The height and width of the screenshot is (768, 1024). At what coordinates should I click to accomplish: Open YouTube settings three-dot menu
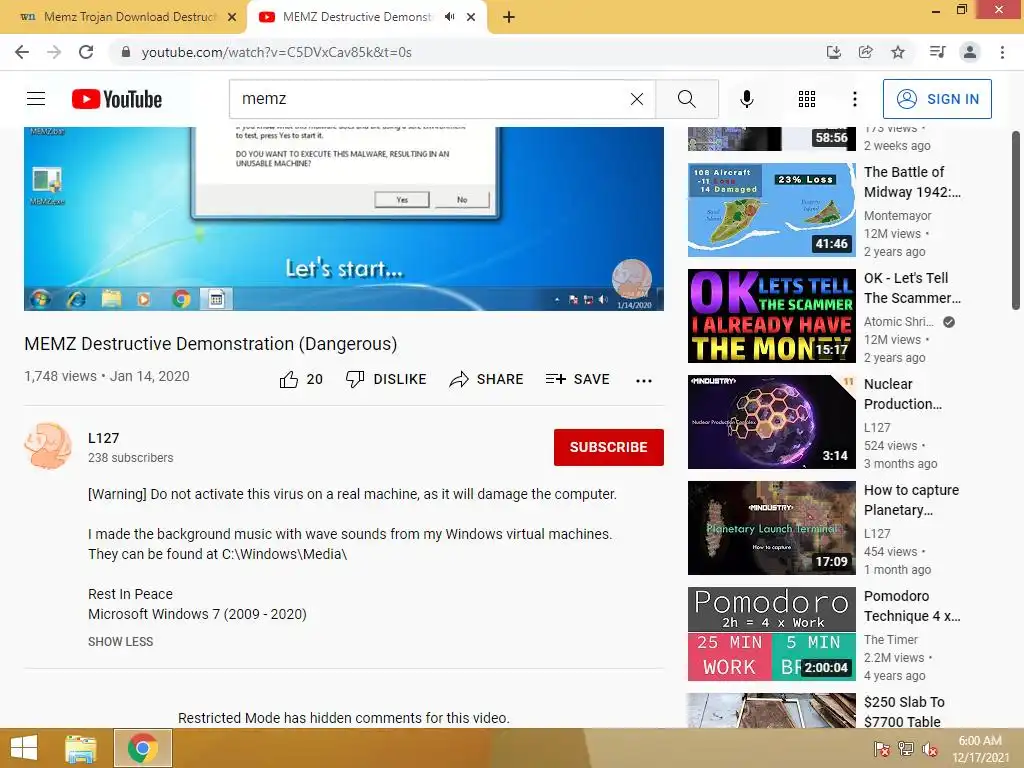pyautogui.click(x=854, y=99)
